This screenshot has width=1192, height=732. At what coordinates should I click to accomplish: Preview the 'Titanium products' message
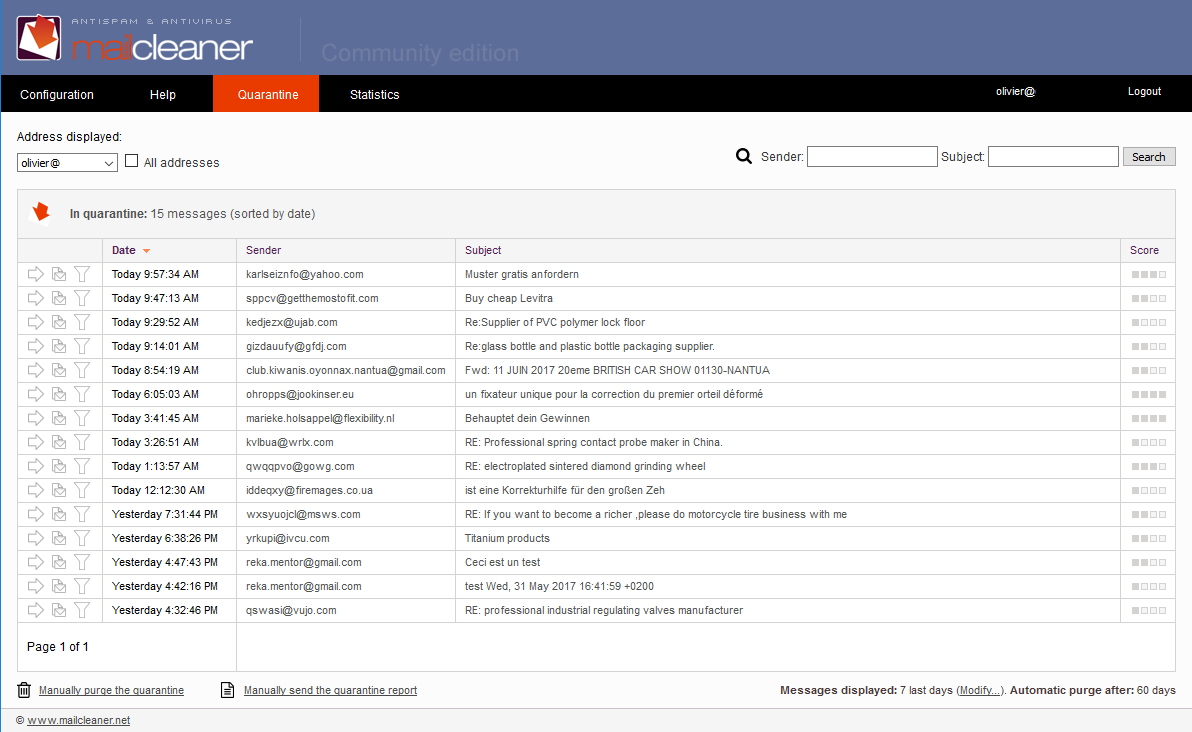point(58,538)
